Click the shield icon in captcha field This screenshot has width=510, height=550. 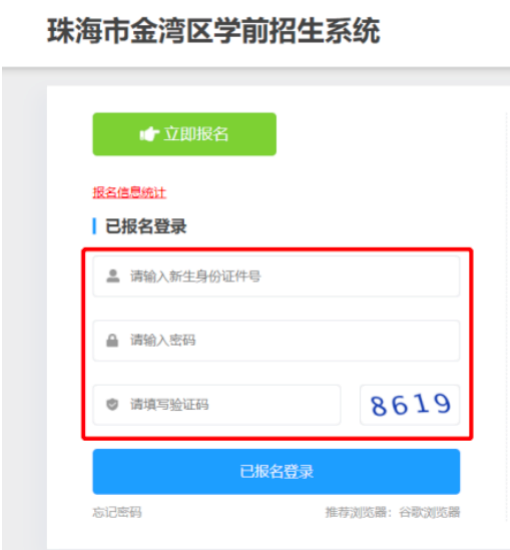point(112,404)
